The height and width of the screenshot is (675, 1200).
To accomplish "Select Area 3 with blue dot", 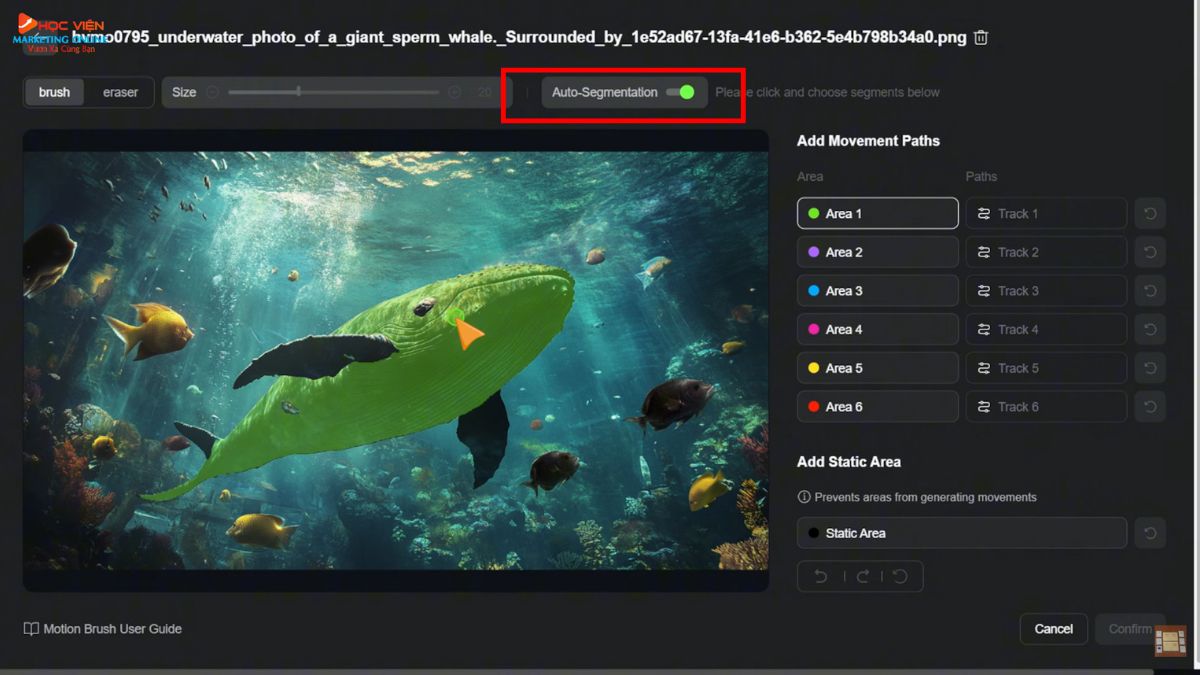I will coord(877,291).
